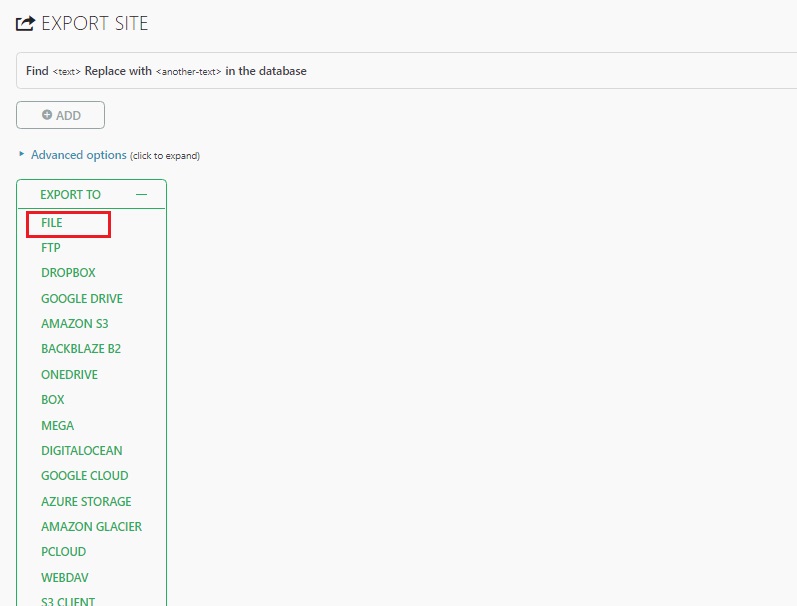Select GOOGLE CLOUD export option
The image size is (797, 606).
click(x=84, y=476)
